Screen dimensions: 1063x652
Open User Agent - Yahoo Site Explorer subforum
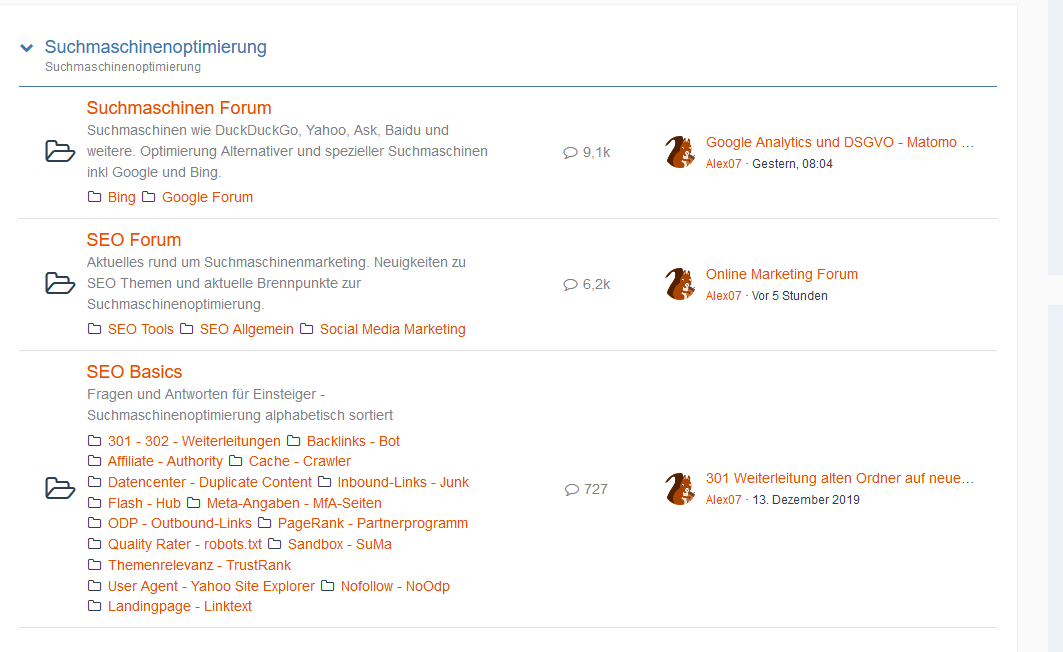[x=211, y=586]
